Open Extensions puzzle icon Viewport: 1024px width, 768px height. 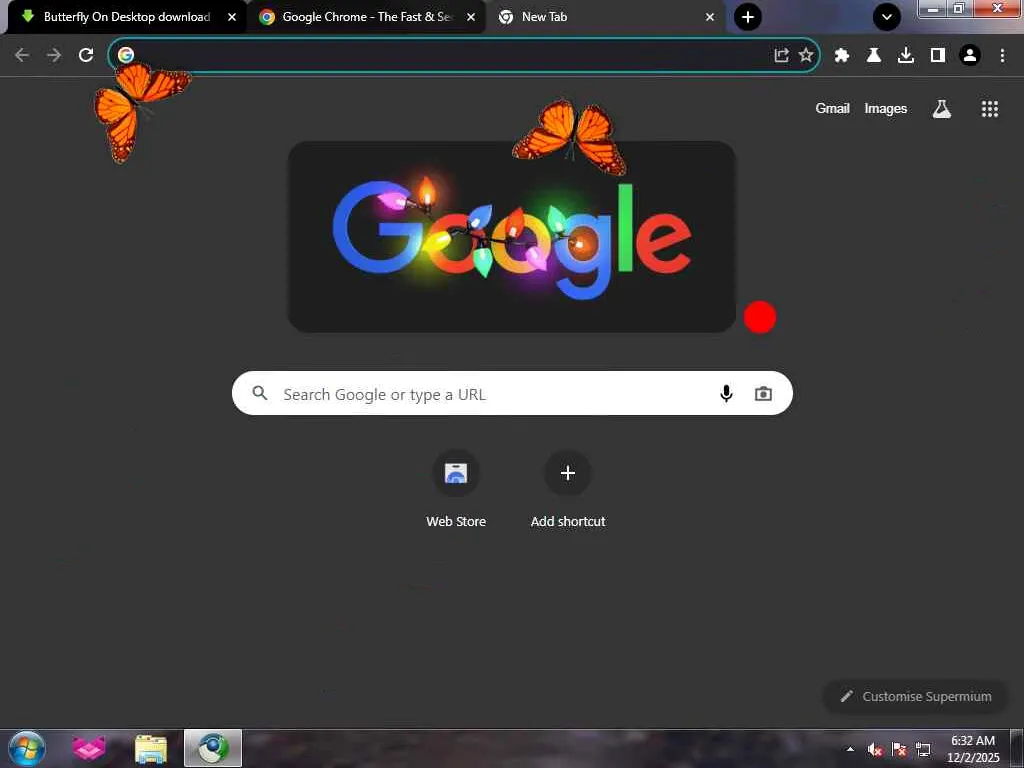[x=842, y=56]
